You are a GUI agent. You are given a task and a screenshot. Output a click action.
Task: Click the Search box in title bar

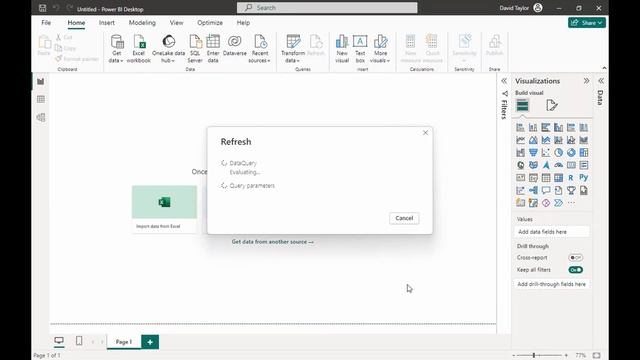(x=327, y=8)
